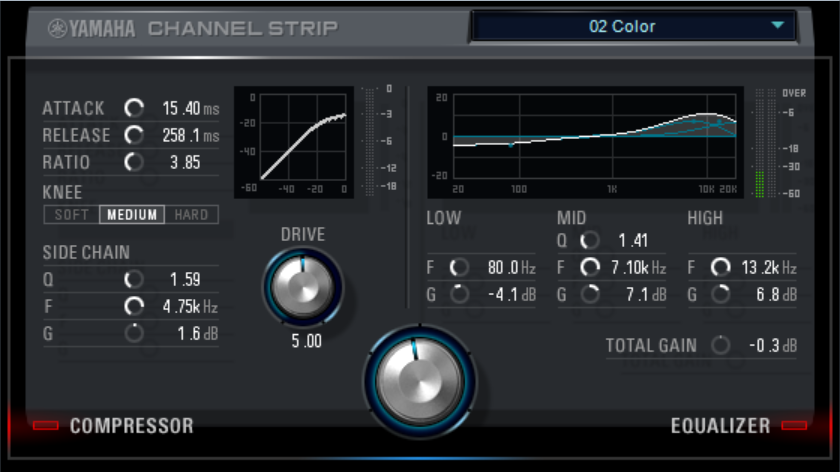This screenshot has height=472, width=840.
Task: Click the Total Gain knob
Action: 721,346
